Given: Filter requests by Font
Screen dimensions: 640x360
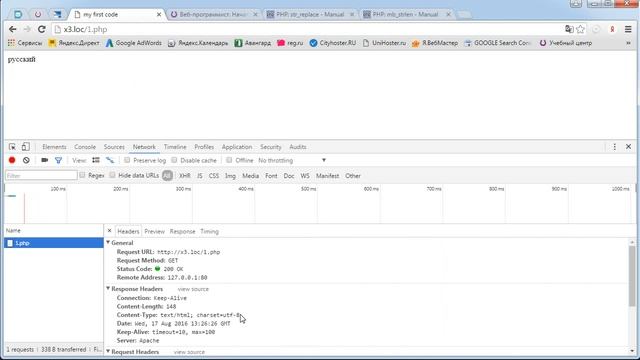Looking at the screenshot, I should click(x=271, y=176).
